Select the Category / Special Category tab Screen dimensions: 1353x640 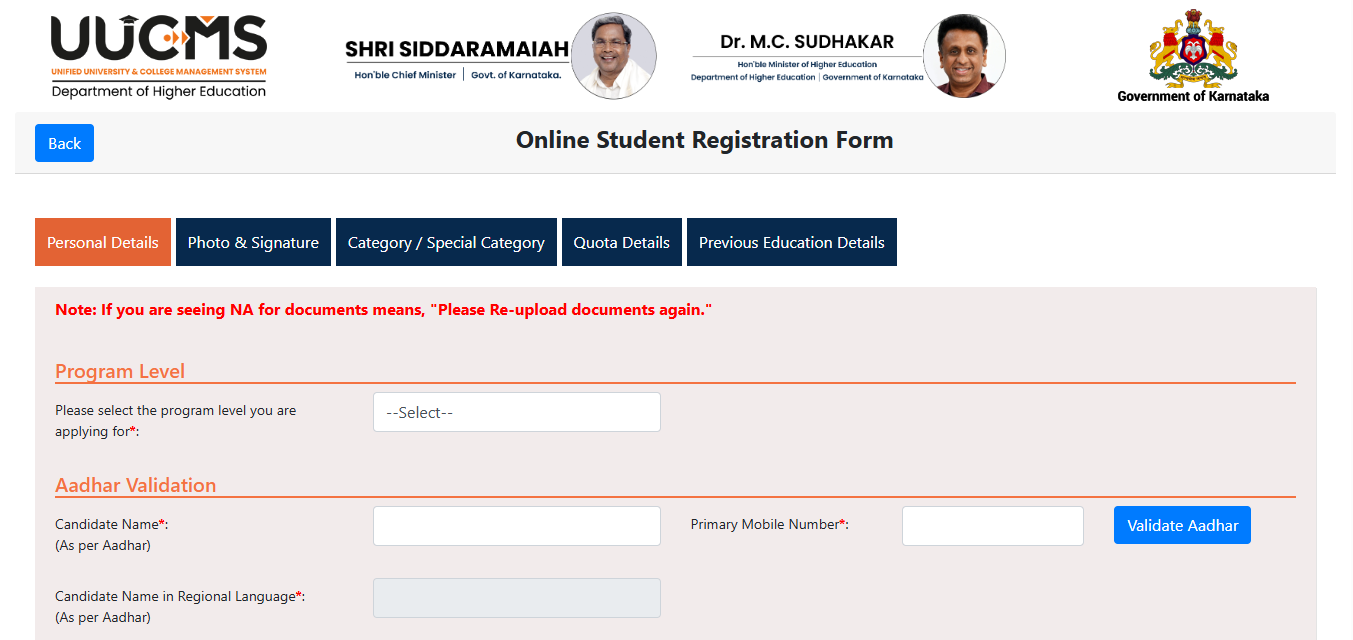[x=446, y=241]
